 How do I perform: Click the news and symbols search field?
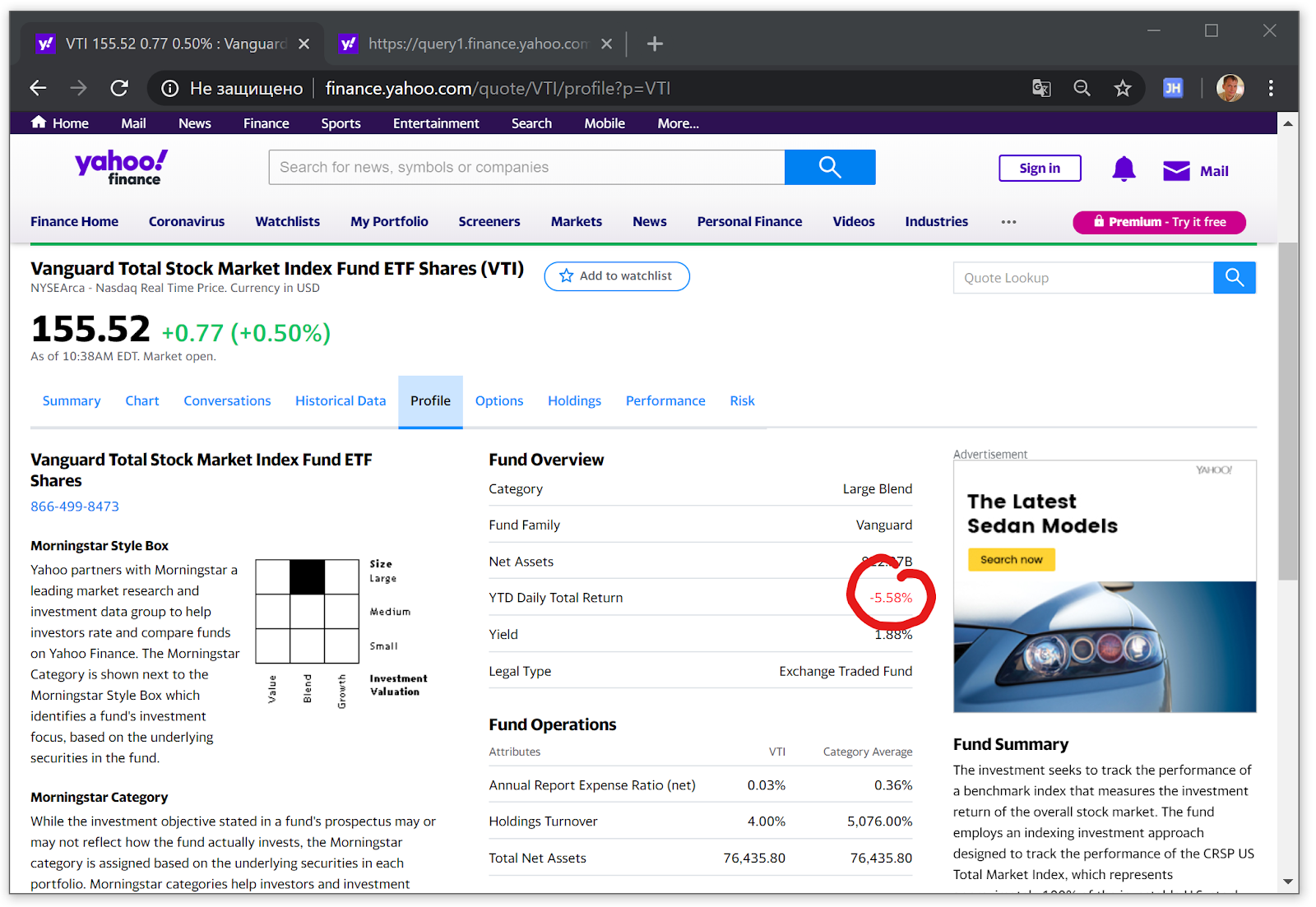click(x=526, y=168)
